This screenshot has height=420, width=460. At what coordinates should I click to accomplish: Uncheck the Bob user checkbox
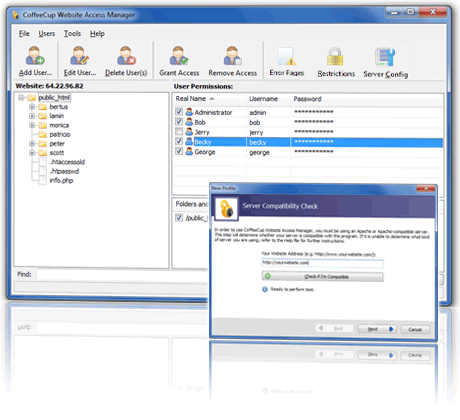click(x=179, y=122)
